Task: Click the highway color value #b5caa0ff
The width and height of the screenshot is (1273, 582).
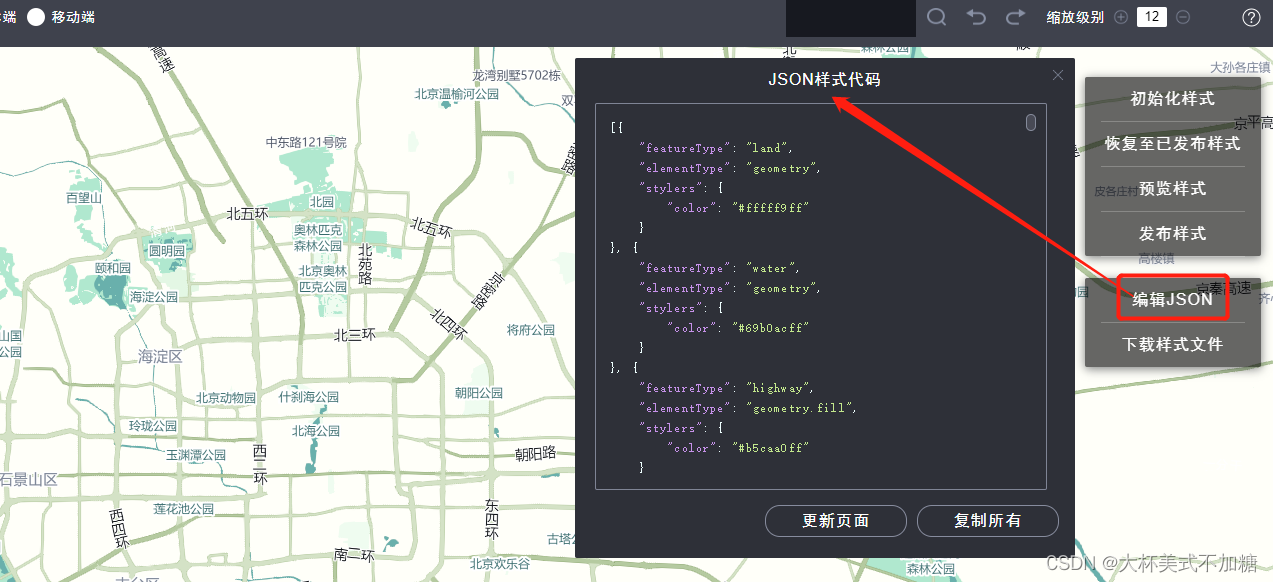Action: [x=769, y=448]
